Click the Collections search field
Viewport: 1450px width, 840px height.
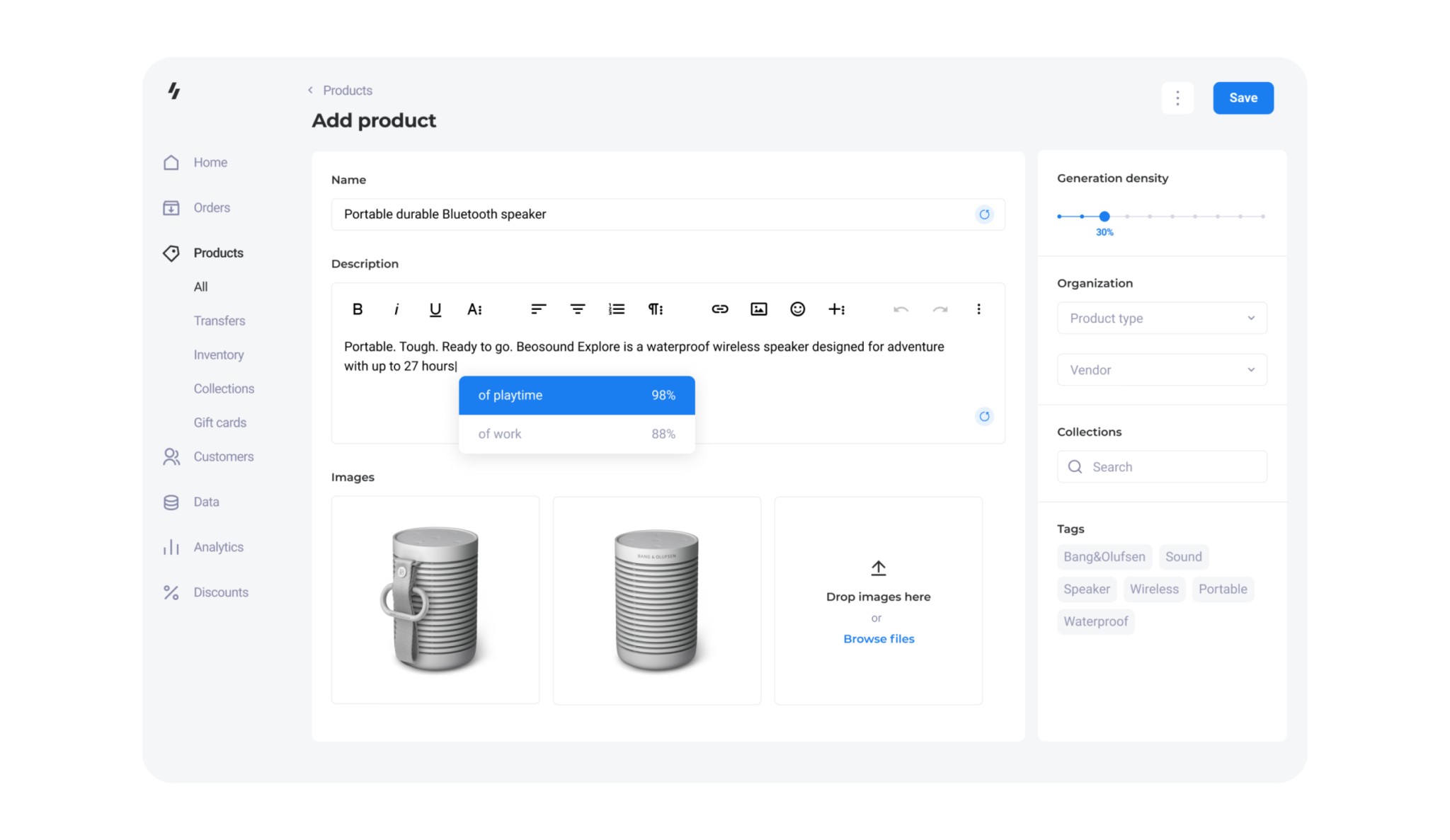pos(1161,467)
